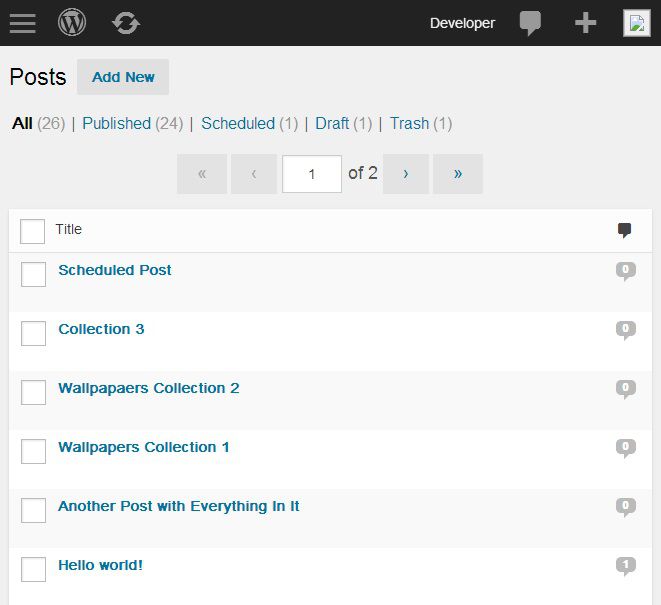Go to the first page button

(x=202, y=174)
